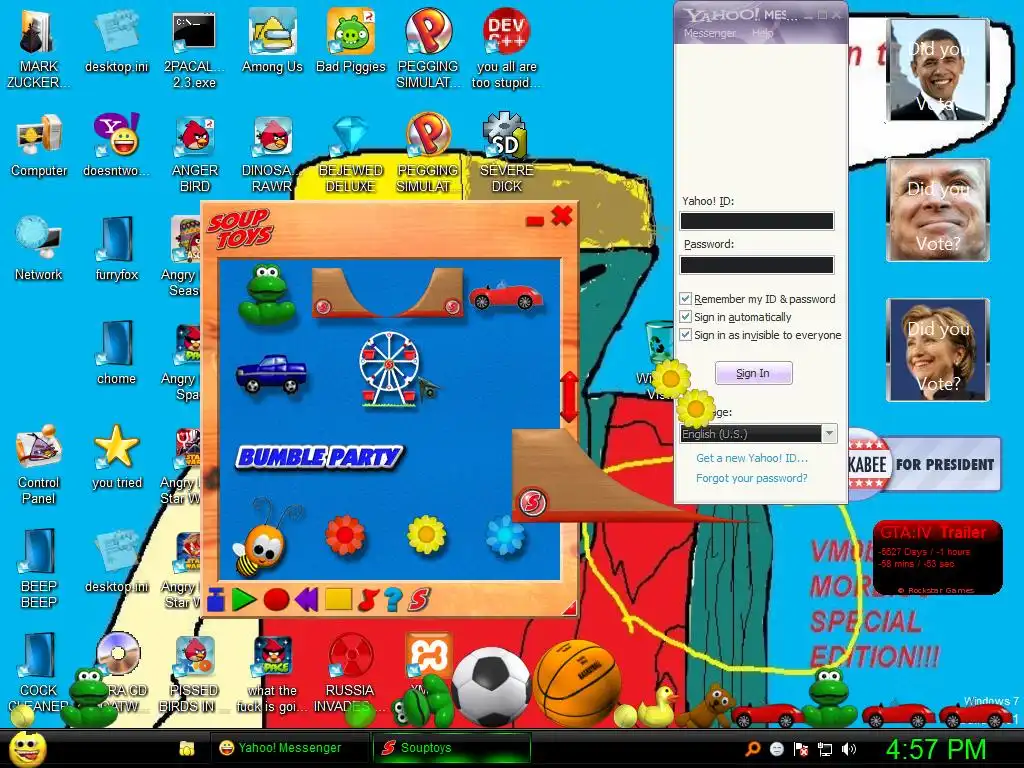Select the blue pickup truck toy

click(x=271, y=374)
